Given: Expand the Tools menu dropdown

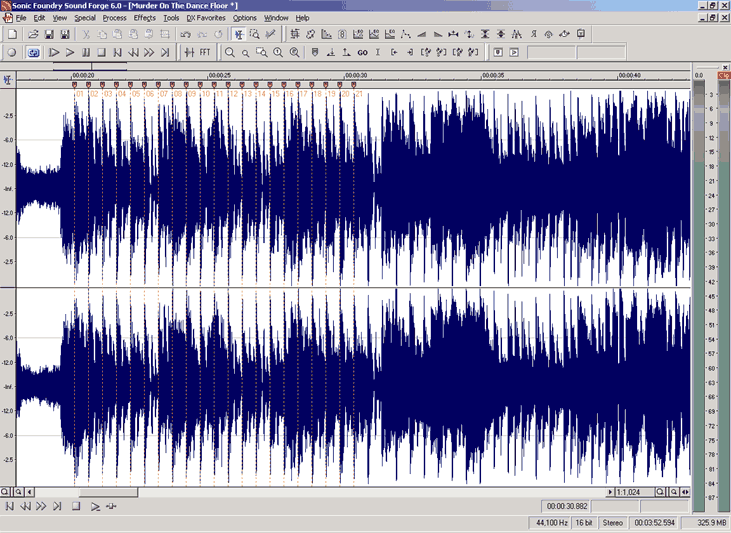Looking at the screenshot, I should click(171, 18).
